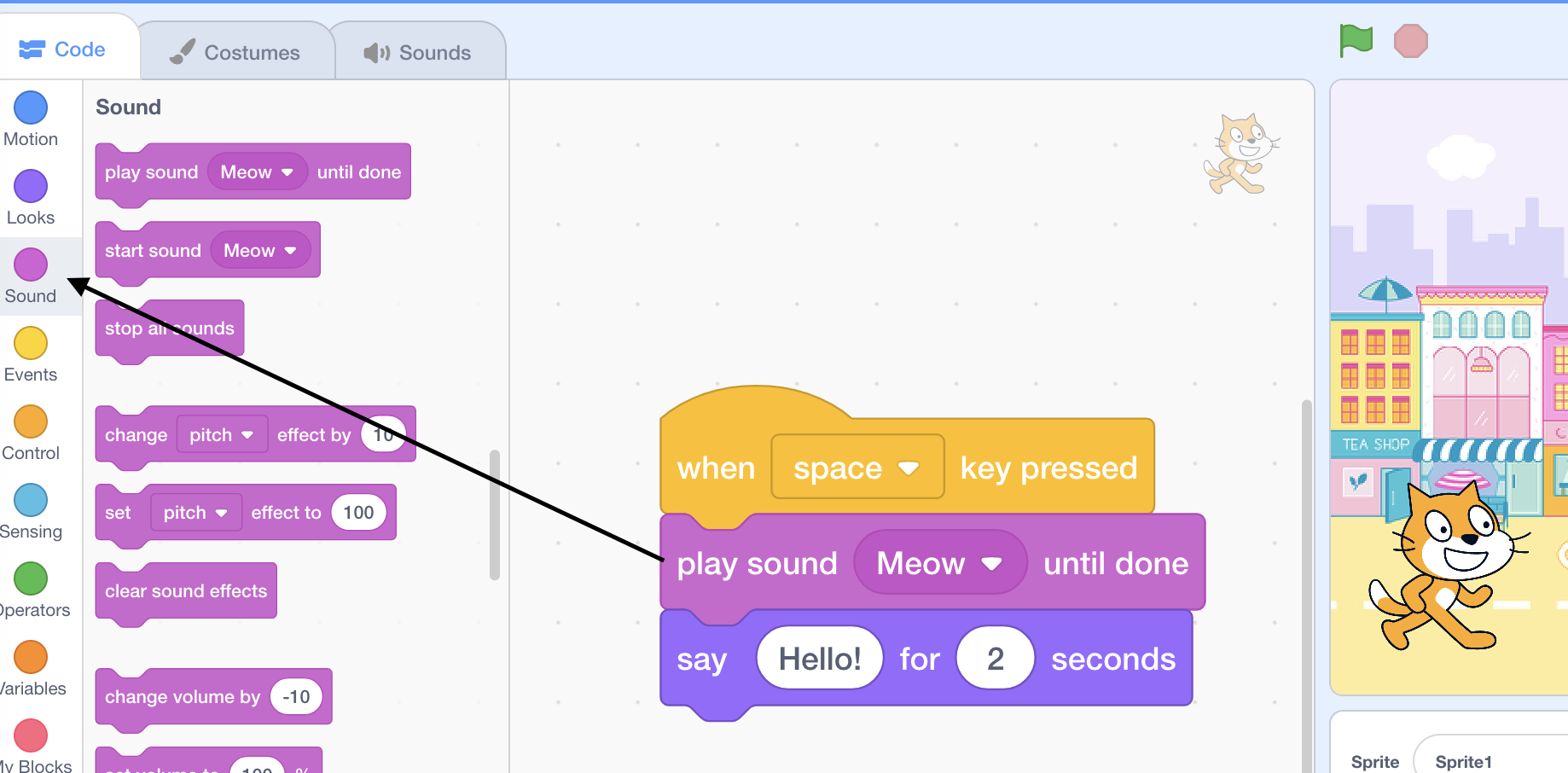Start the project with the green flag
This screenshot has width=1568, height=773.
tap(1356, 40)
